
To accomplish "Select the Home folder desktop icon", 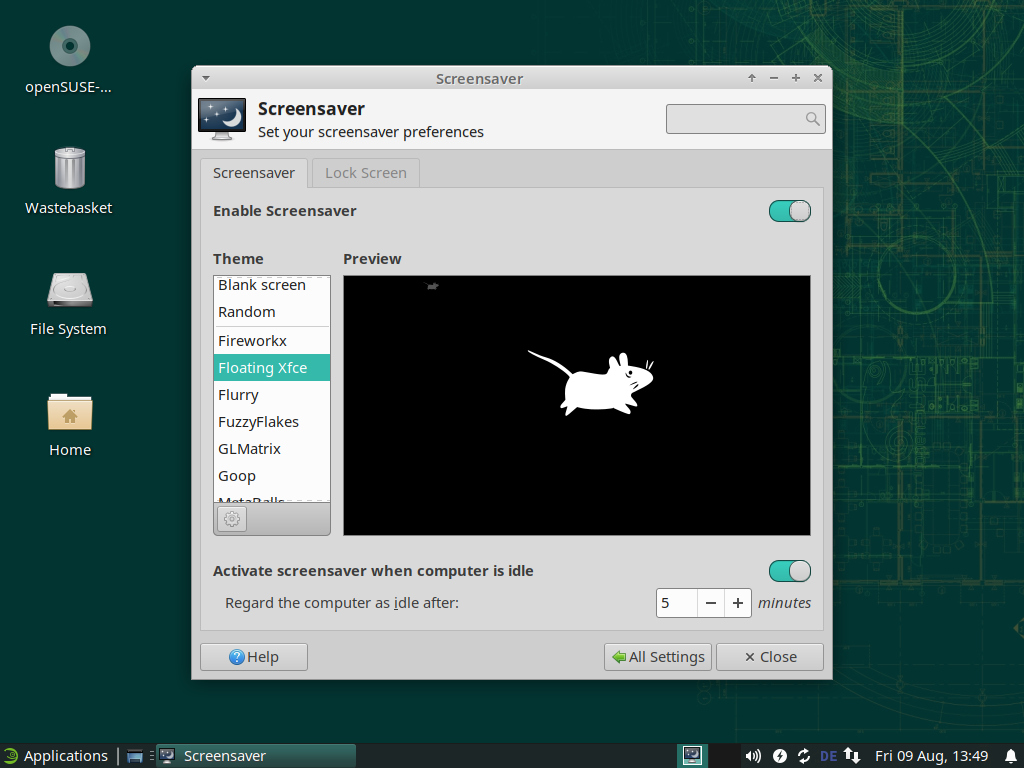I will (69, 422).
